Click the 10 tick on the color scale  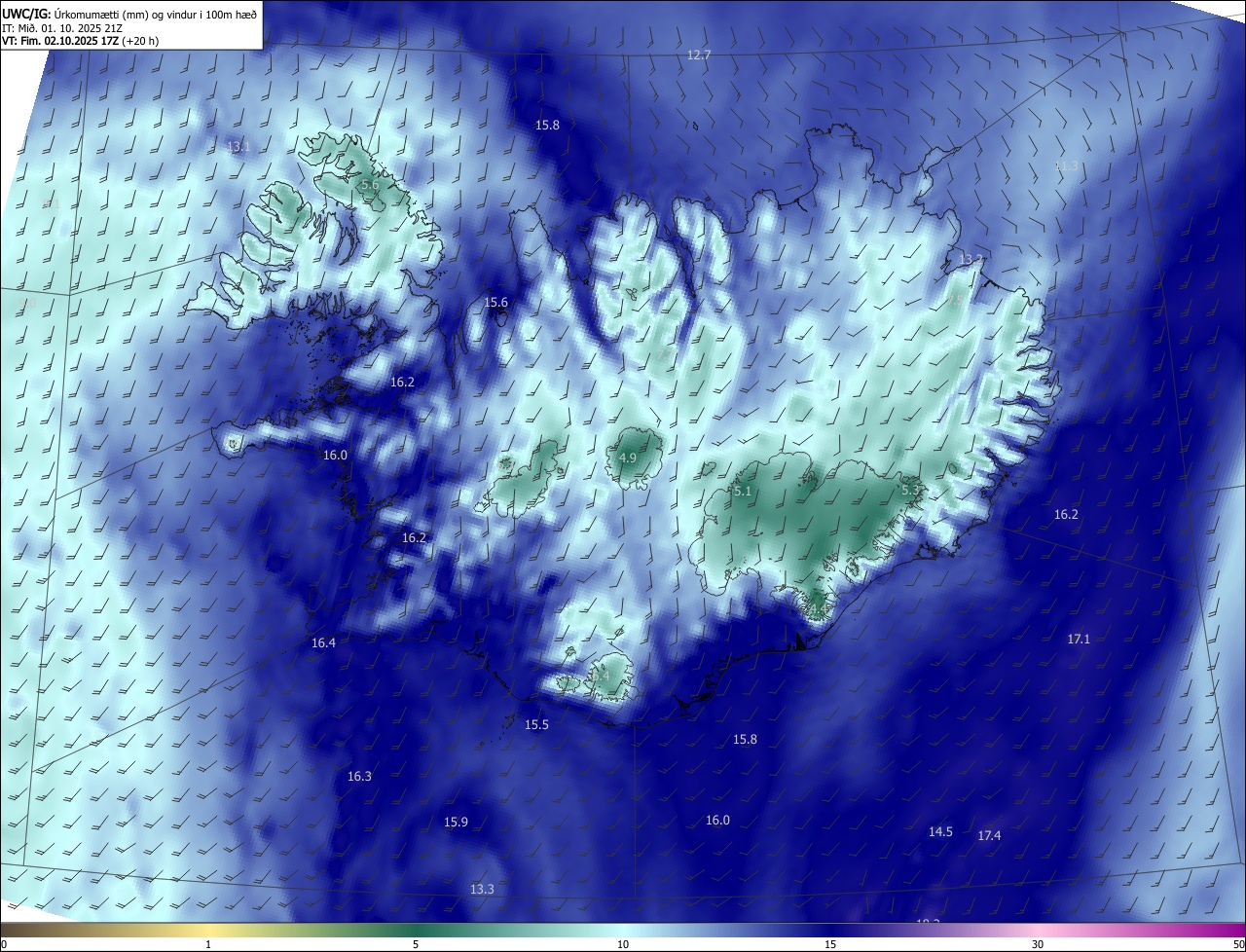tap(623, 945)
